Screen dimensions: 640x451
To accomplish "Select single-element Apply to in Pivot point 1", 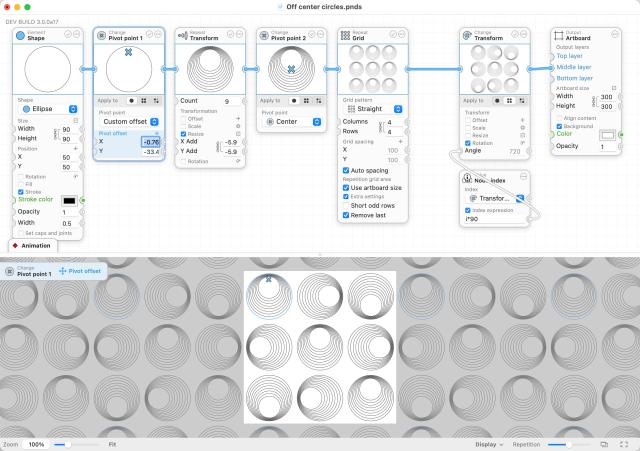I will (131, 100).
